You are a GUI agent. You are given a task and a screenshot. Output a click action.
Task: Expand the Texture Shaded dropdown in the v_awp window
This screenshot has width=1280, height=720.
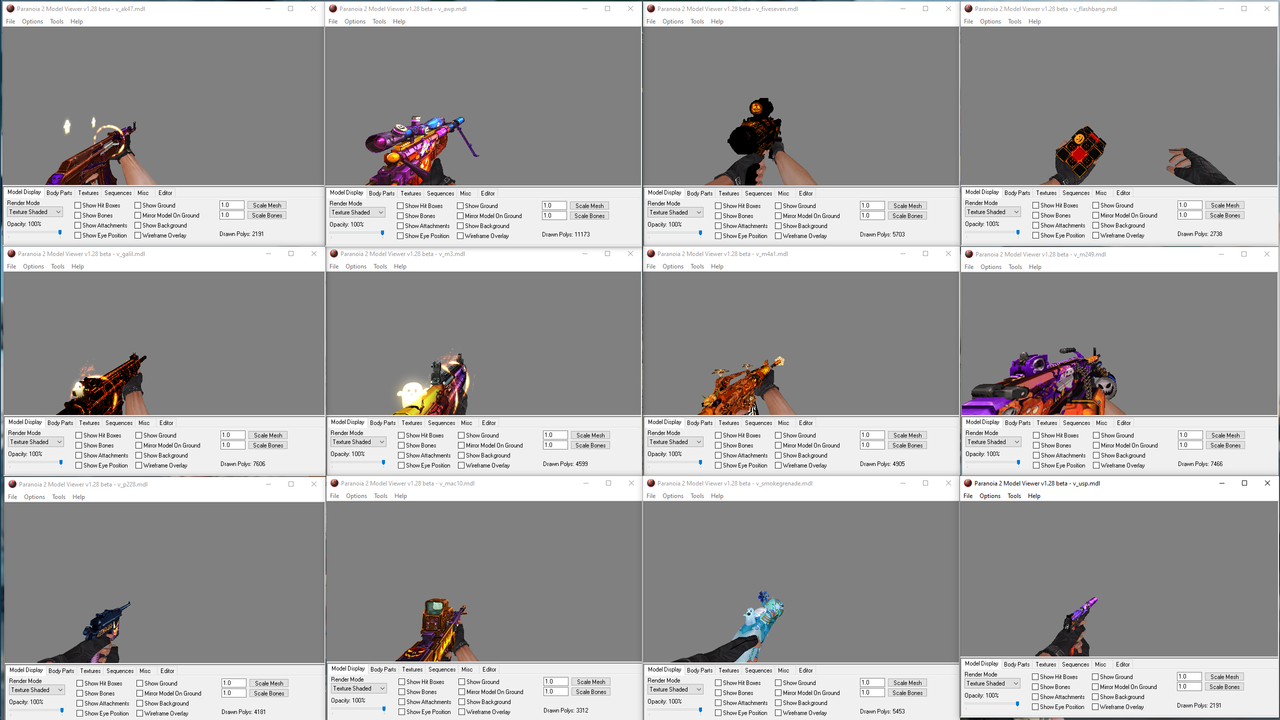click(358, 212)
